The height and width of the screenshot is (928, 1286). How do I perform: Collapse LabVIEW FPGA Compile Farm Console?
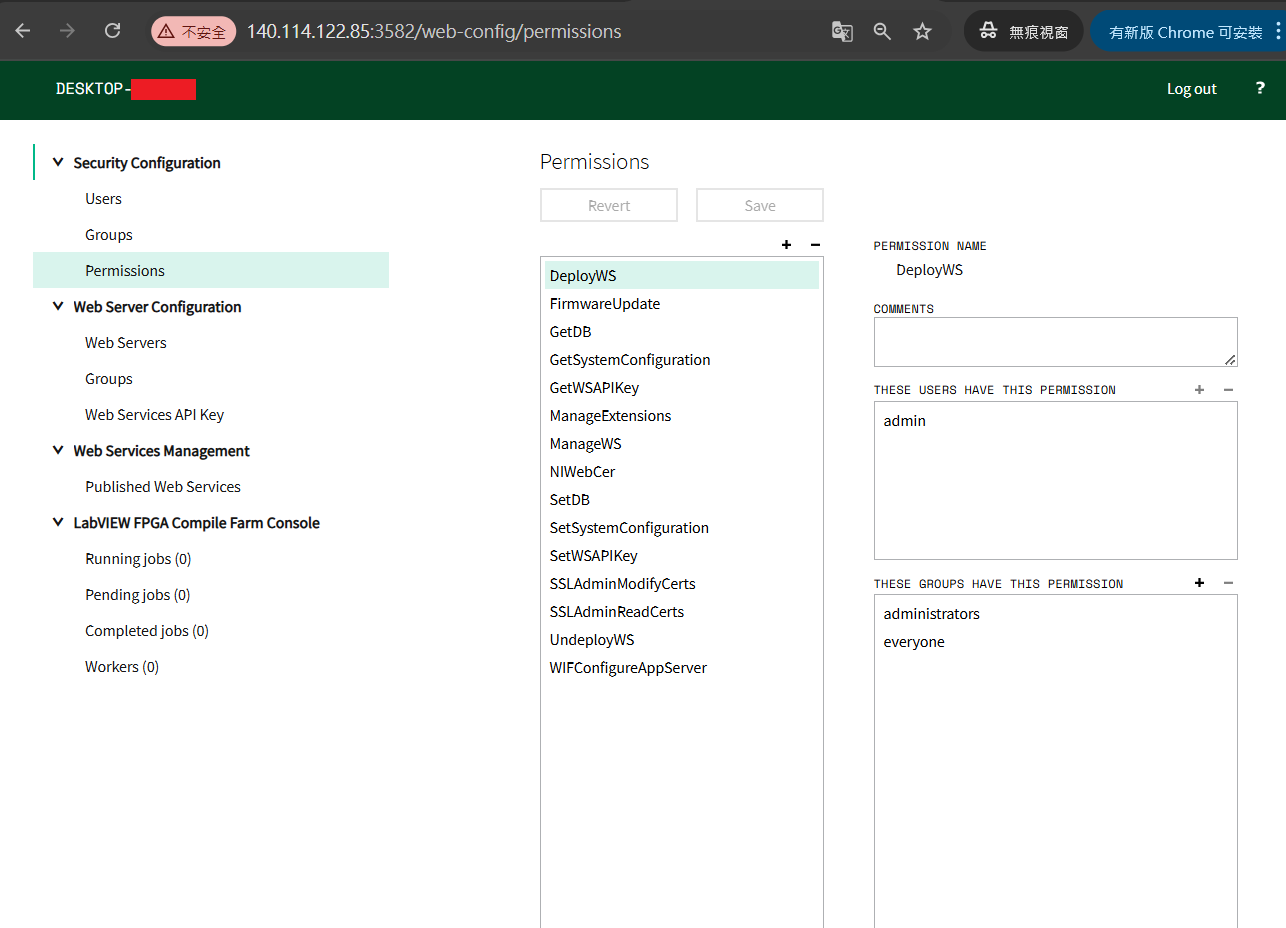coord(58,522)
